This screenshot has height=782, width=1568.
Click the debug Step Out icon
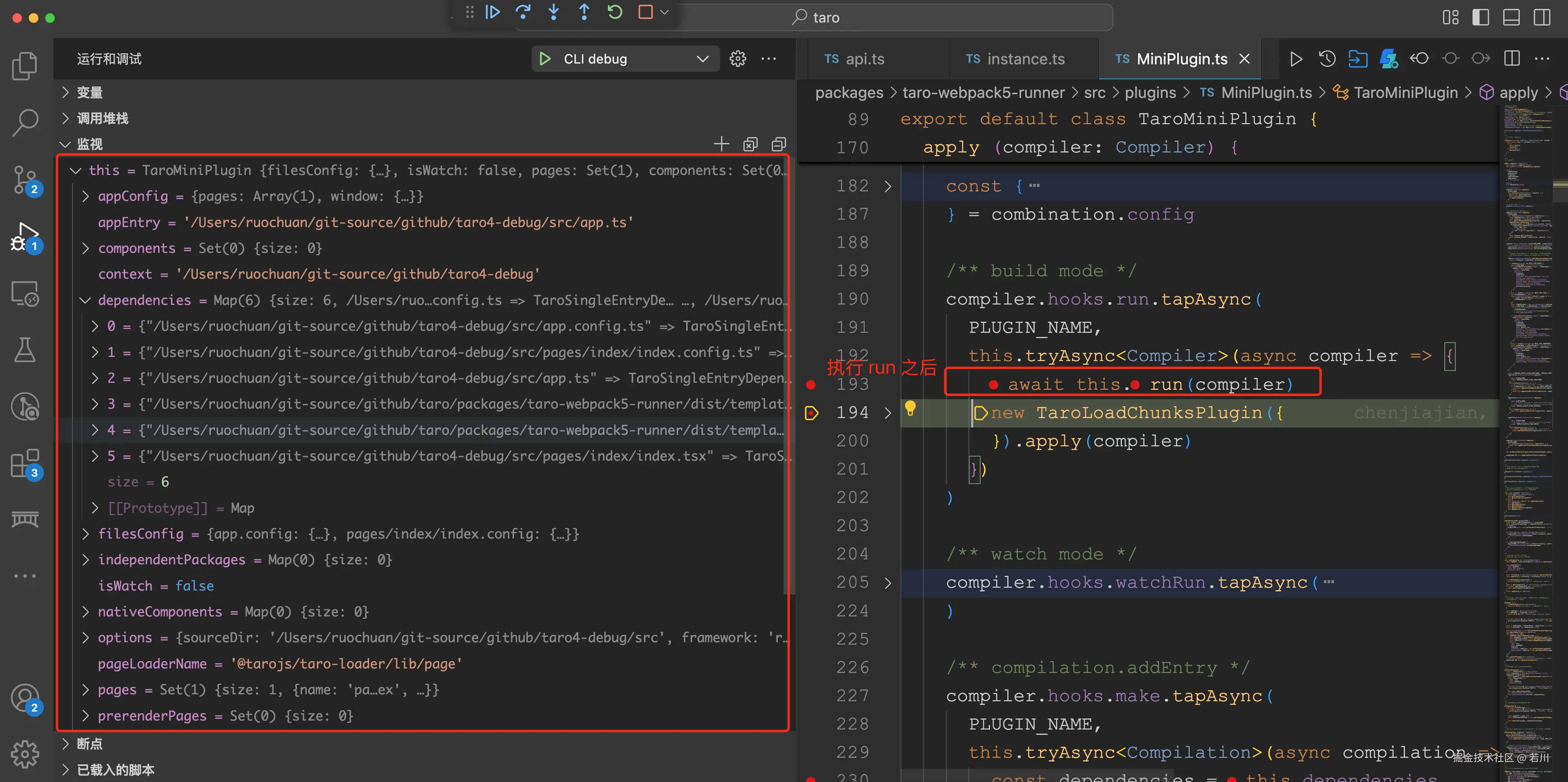coord(584,12)
